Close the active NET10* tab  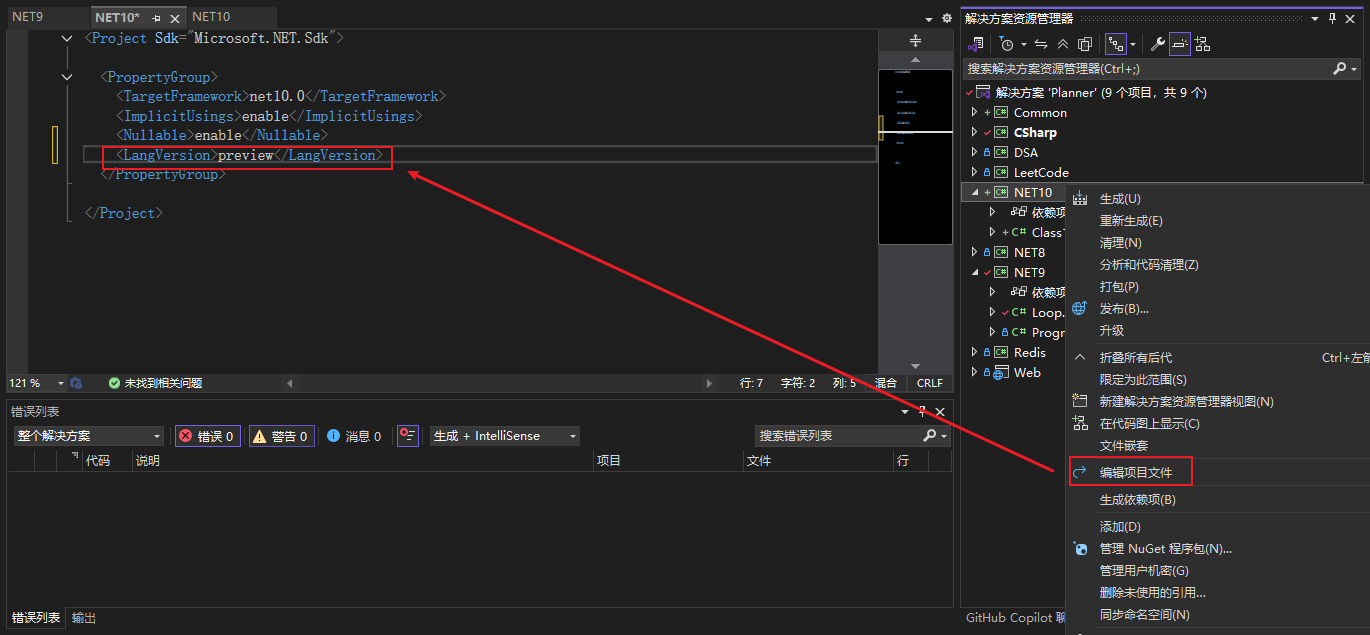coord(176,18)
